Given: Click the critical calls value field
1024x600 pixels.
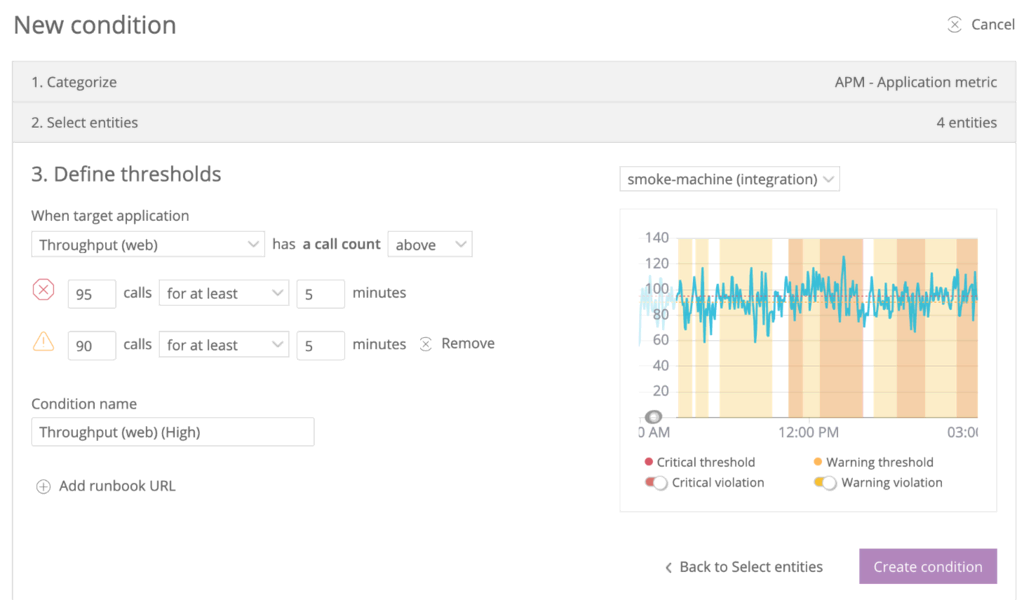Looking at the screenshot, I should coord(91,294).
